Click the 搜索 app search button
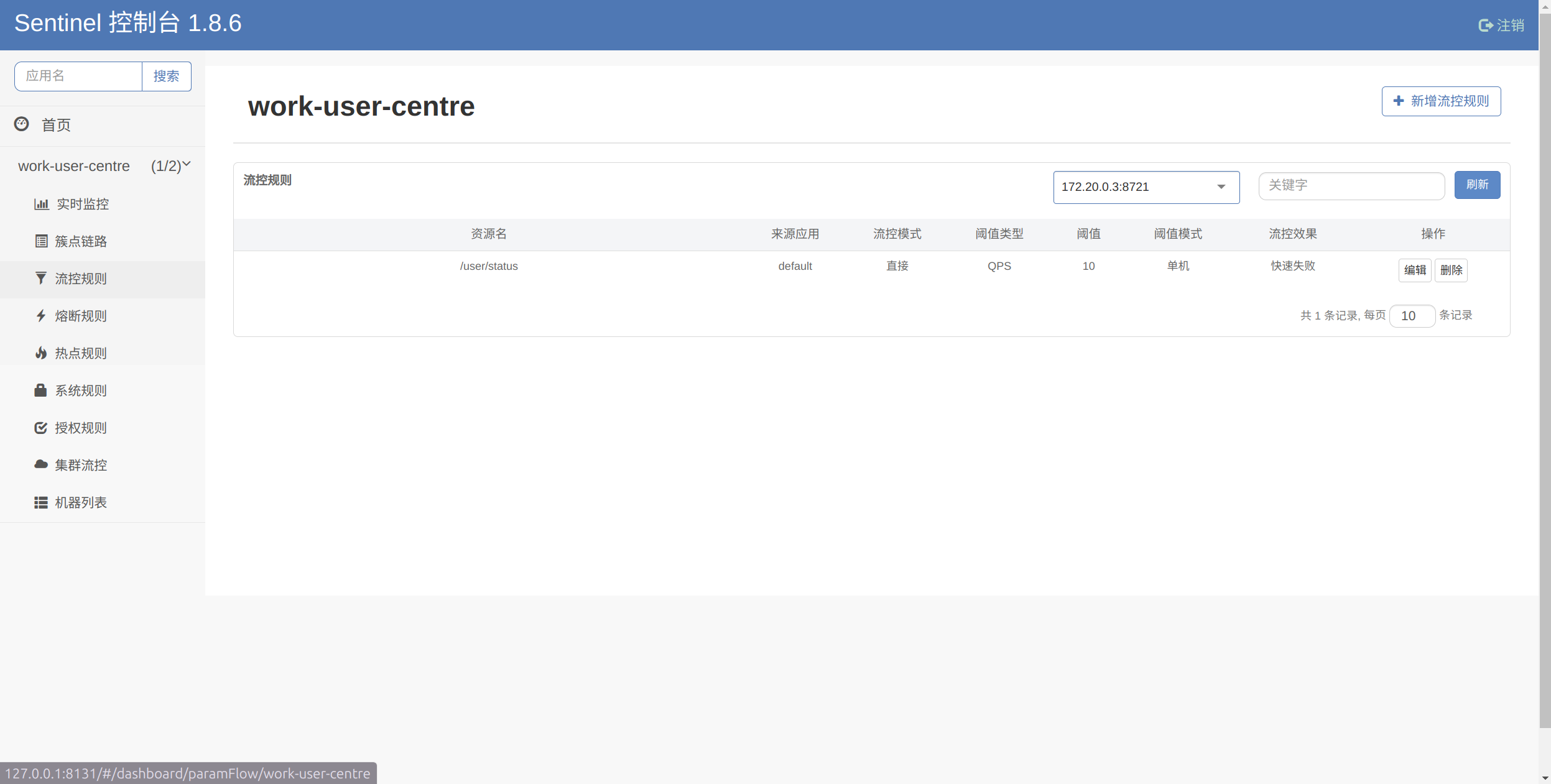Image resolution: width=1551 pixels, height=784 pixels. [x=167, y=76]
